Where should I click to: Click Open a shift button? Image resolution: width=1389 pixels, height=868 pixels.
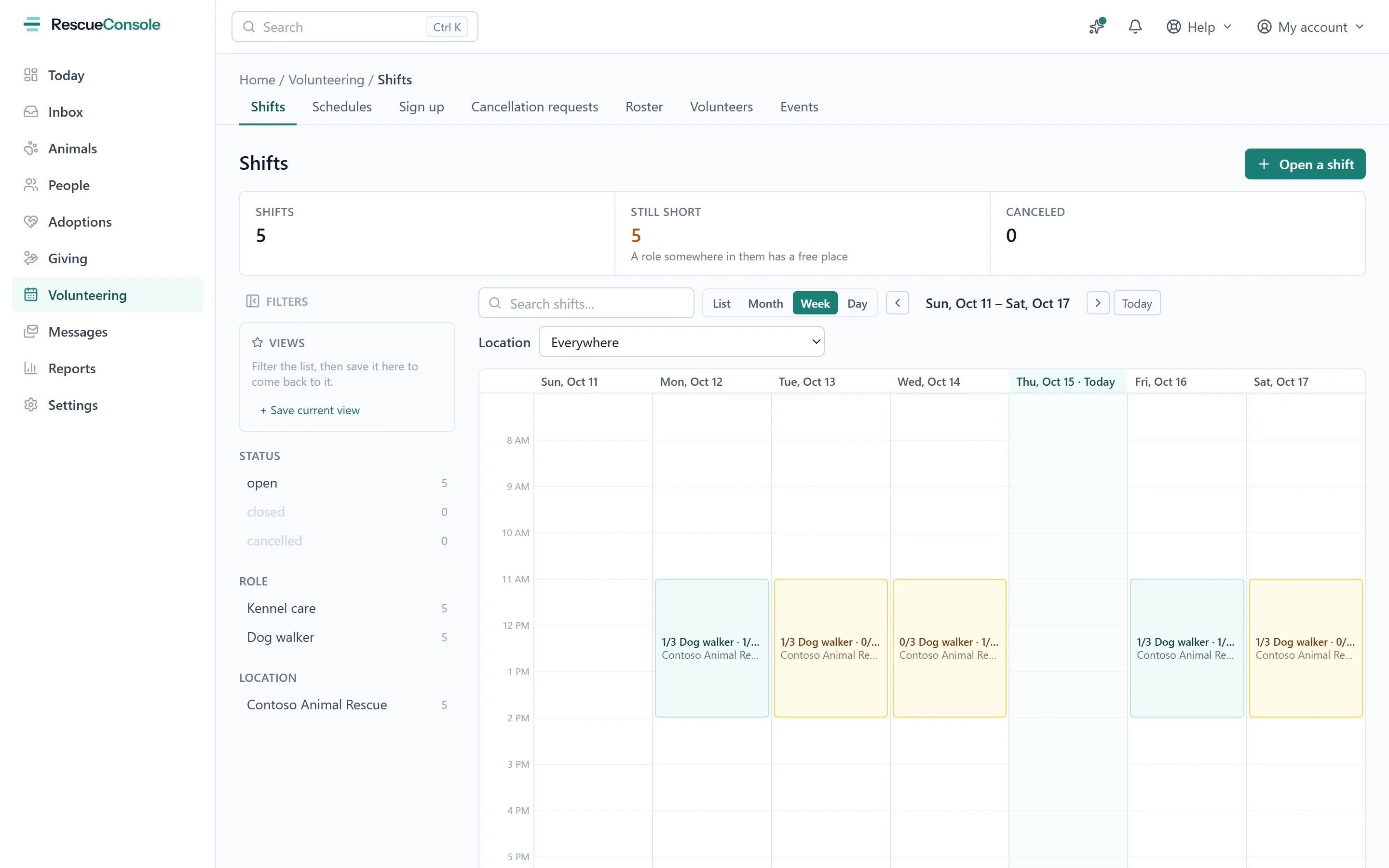point(1305,164)
